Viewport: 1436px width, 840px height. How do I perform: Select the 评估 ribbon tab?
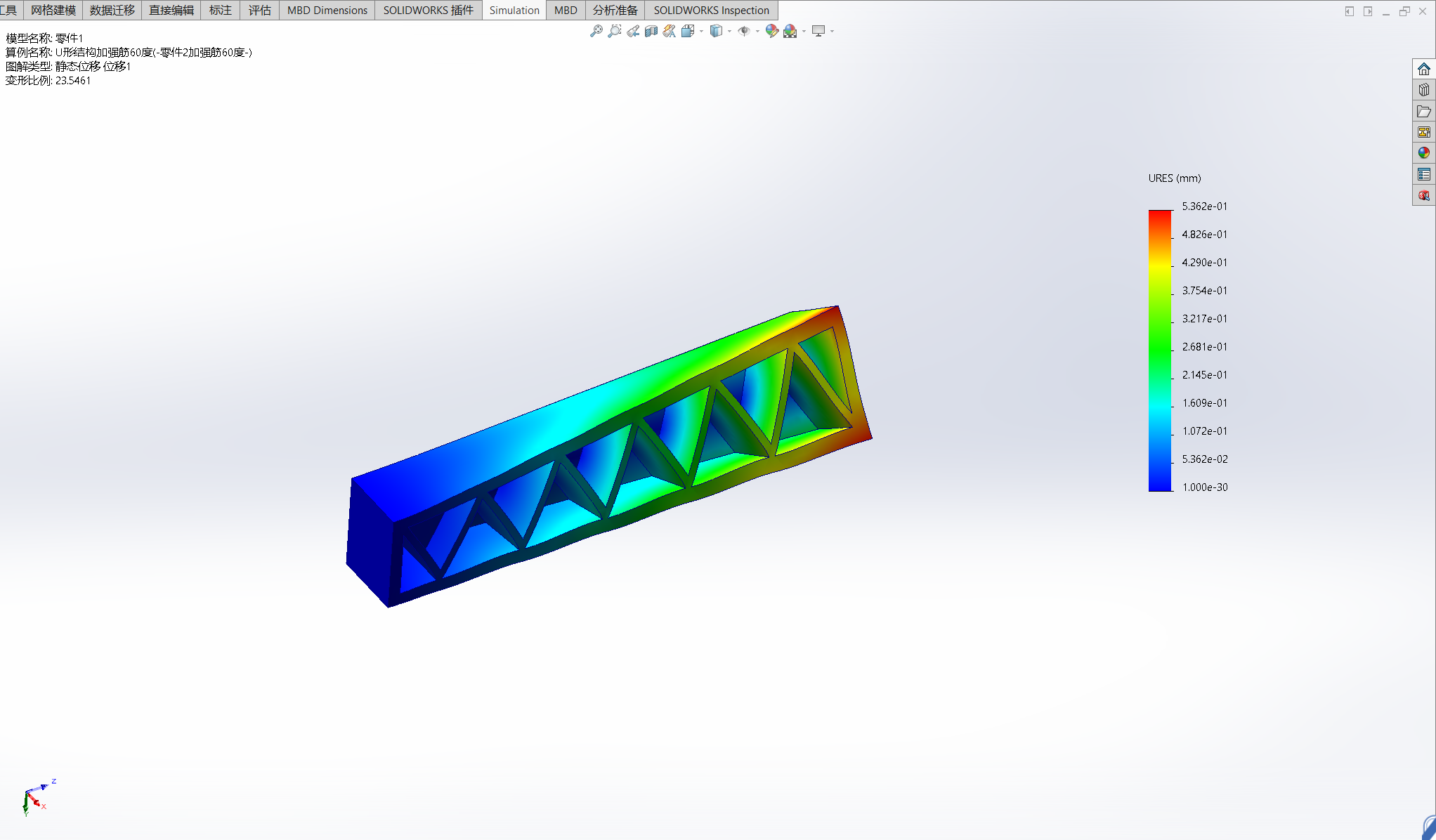[x=259, y=10]
